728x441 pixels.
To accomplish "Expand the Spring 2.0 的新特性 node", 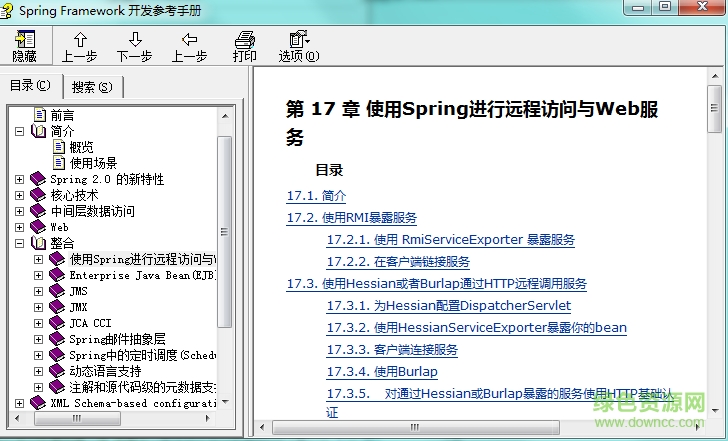I will pyautogui.click(x=19, y=179).
